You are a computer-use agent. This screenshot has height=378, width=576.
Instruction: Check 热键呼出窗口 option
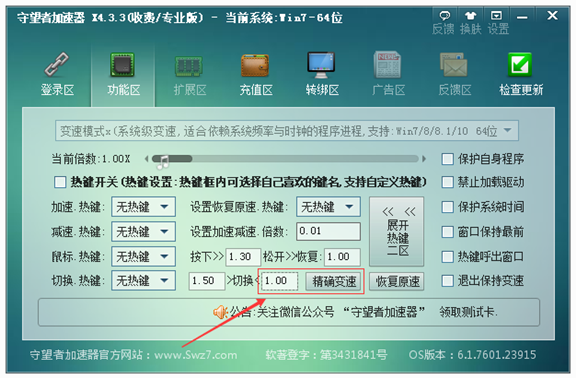tap(447, 256)
